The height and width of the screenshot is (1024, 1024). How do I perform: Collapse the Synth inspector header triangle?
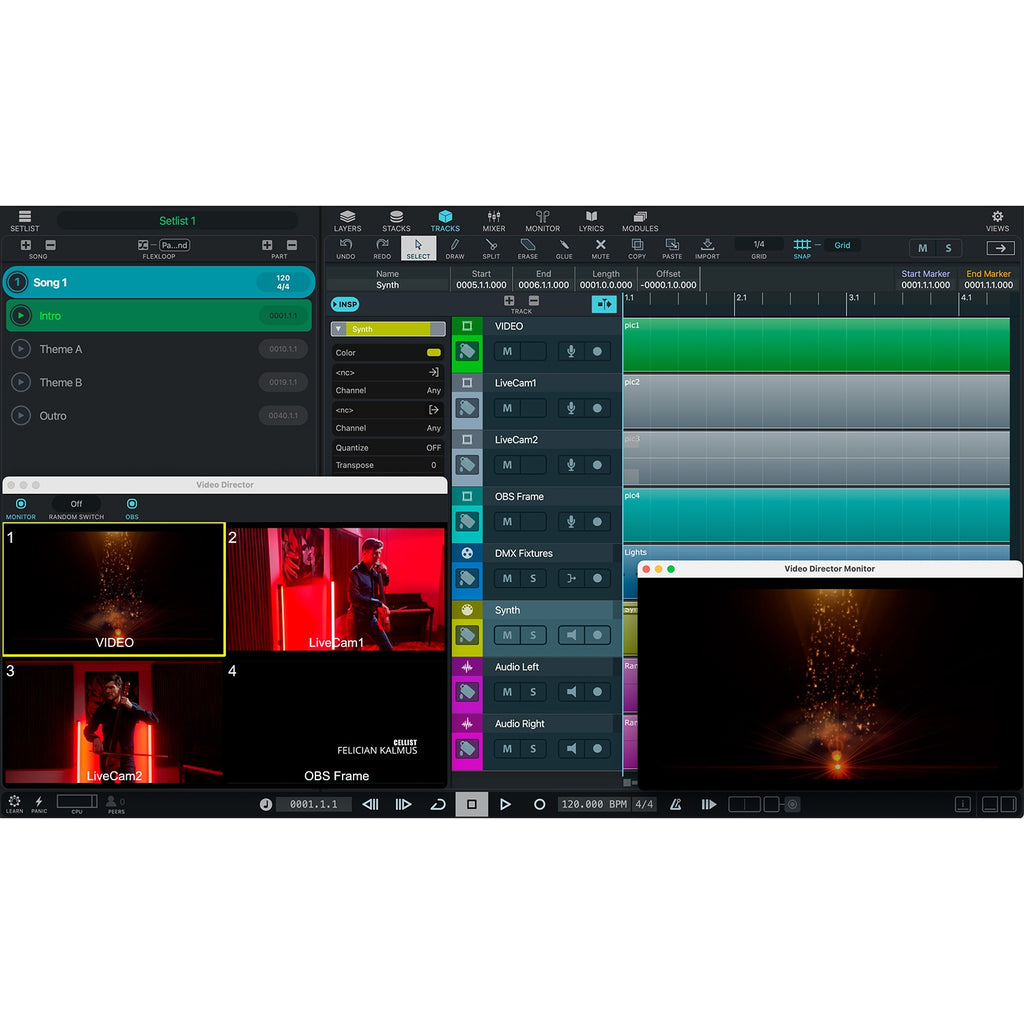point(338,329)
